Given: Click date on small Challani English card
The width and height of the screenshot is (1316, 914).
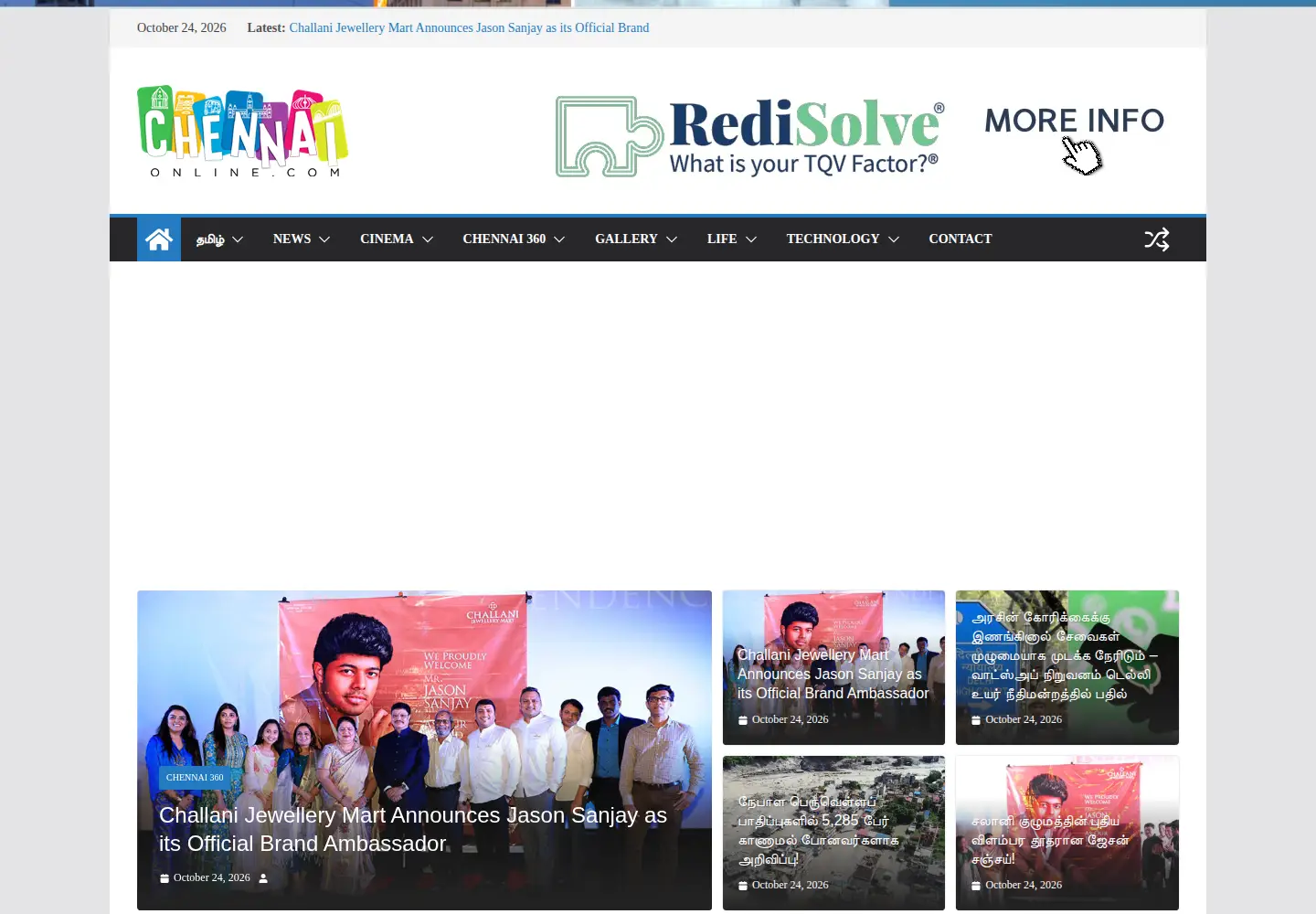Looking at the screenshot, I should (x=790, y=720).
